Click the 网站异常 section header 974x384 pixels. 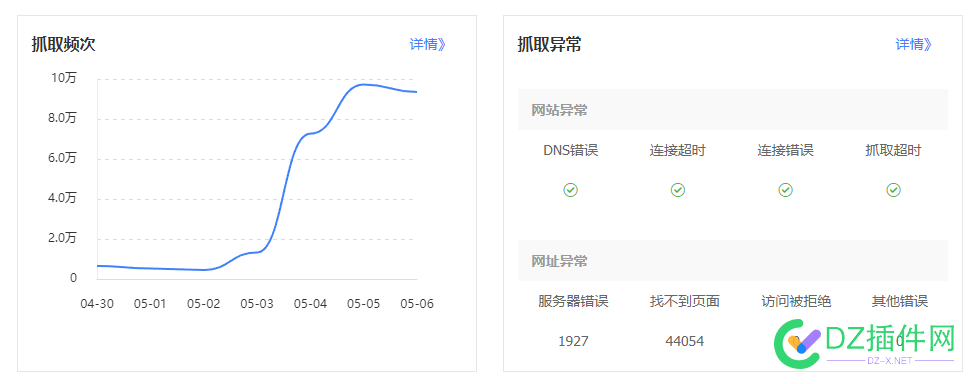pyautogui.click(x=732, y=110)
